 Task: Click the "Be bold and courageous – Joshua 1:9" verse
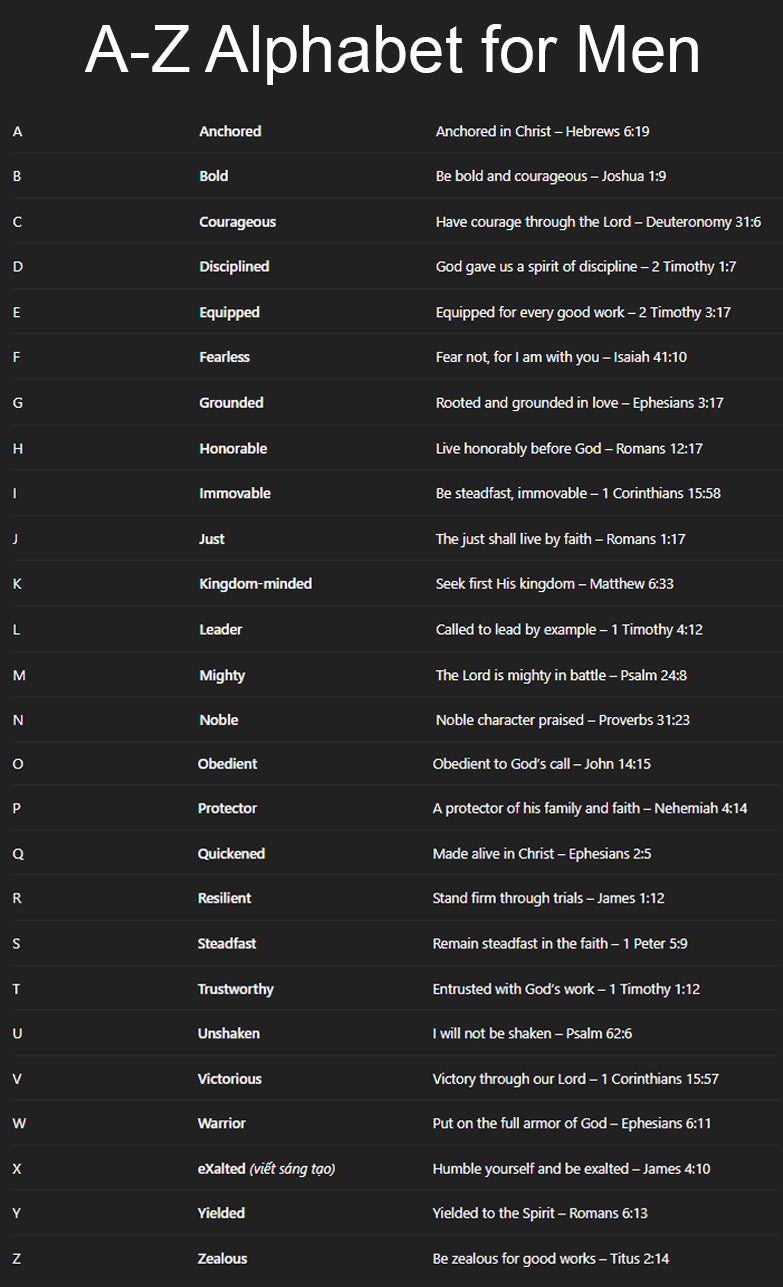coord(551,176)
